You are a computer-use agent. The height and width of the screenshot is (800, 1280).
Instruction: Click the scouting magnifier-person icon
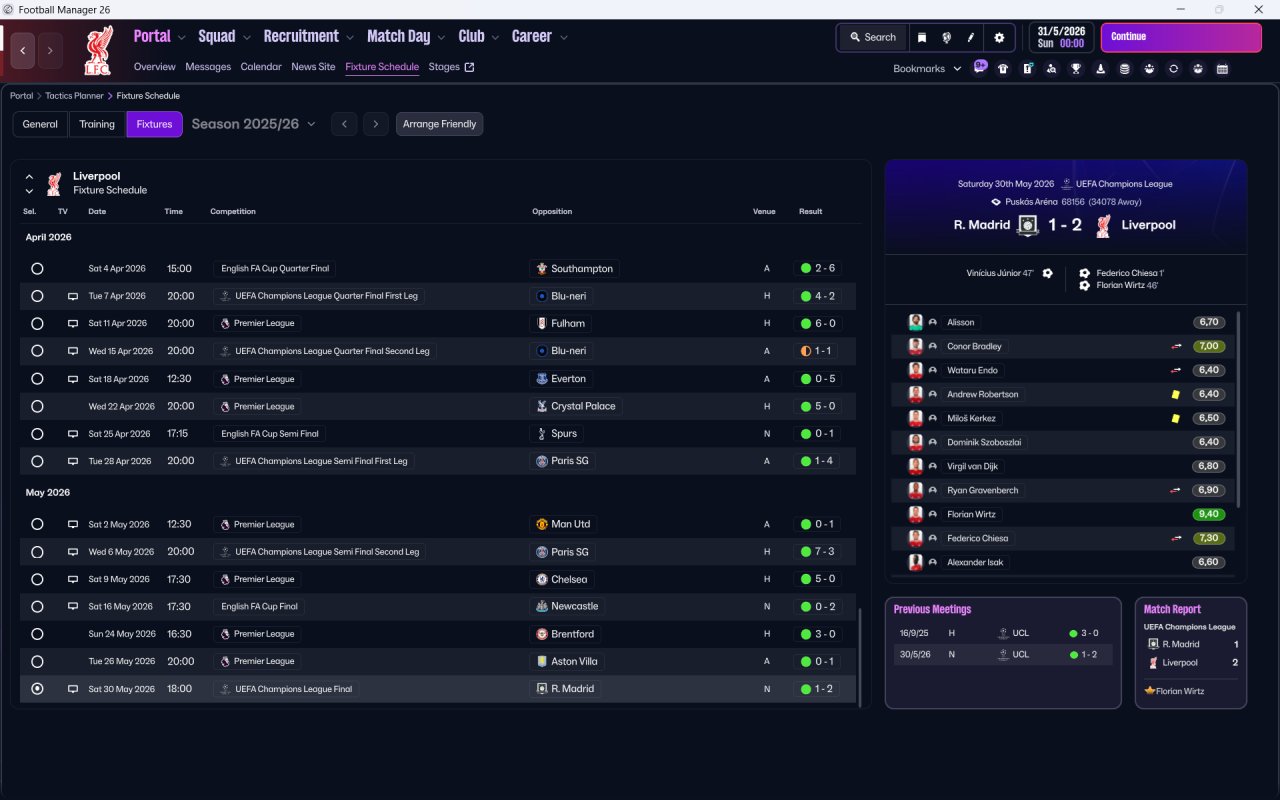[1051, 69]
